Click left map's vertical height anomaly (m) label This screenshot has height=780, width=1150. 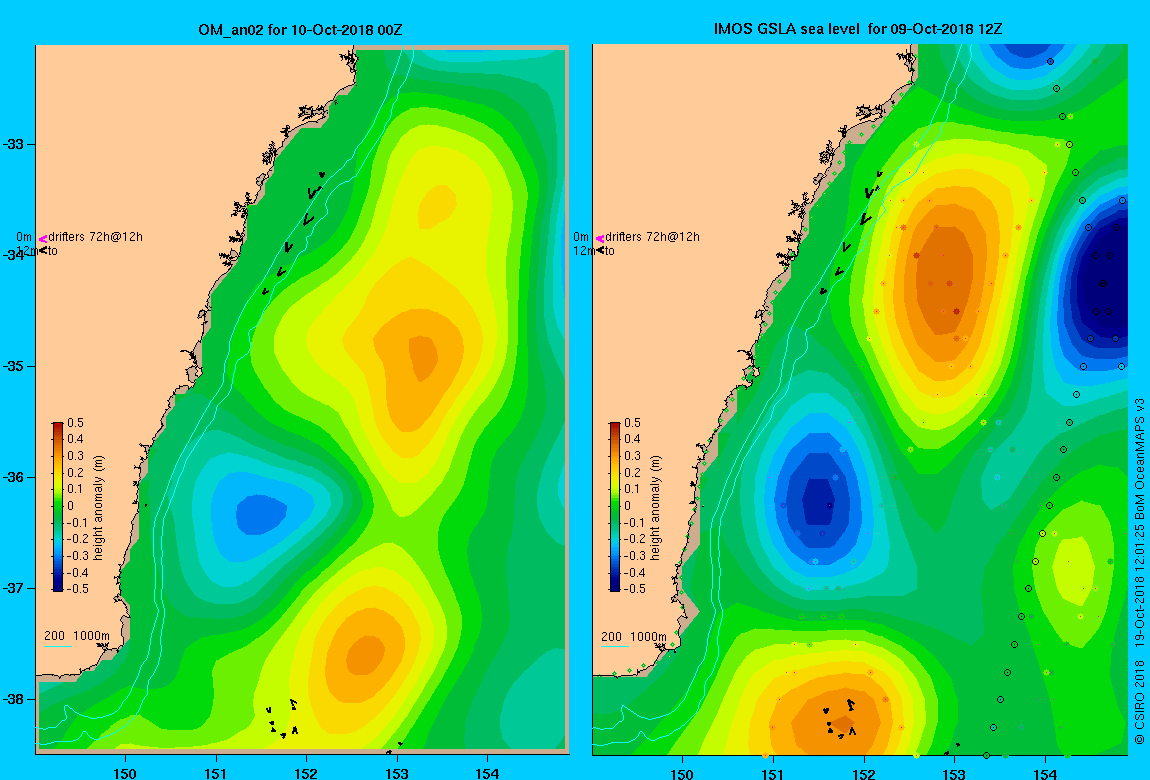(98, 507)
